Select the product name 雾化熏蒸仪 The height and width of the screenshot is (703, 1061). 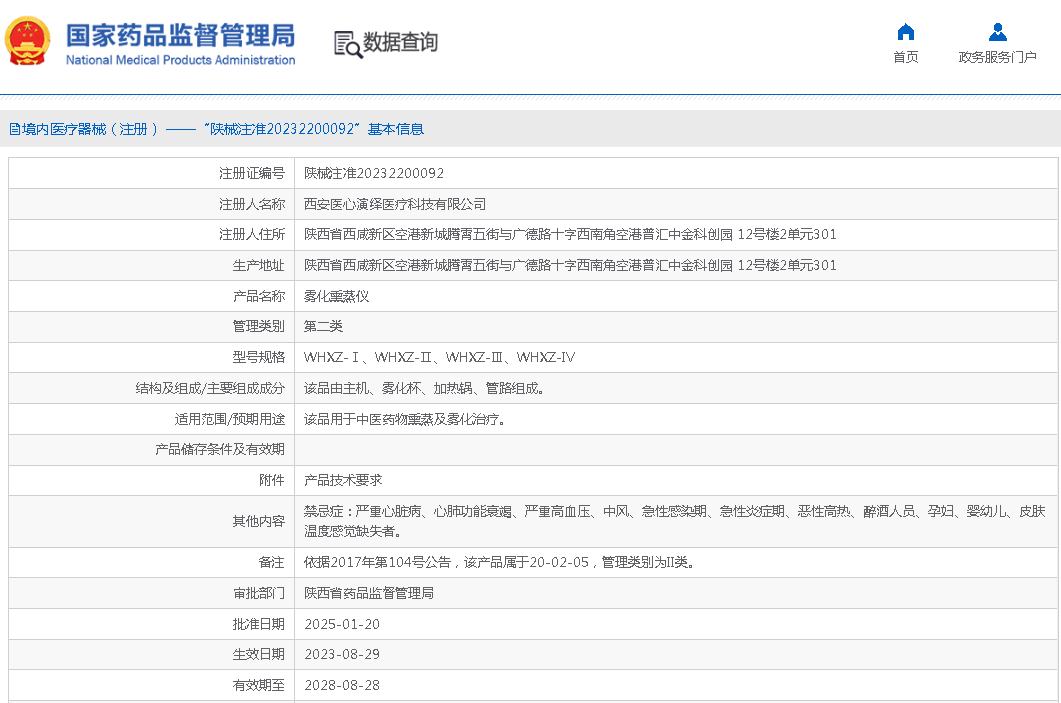(336, 296)
